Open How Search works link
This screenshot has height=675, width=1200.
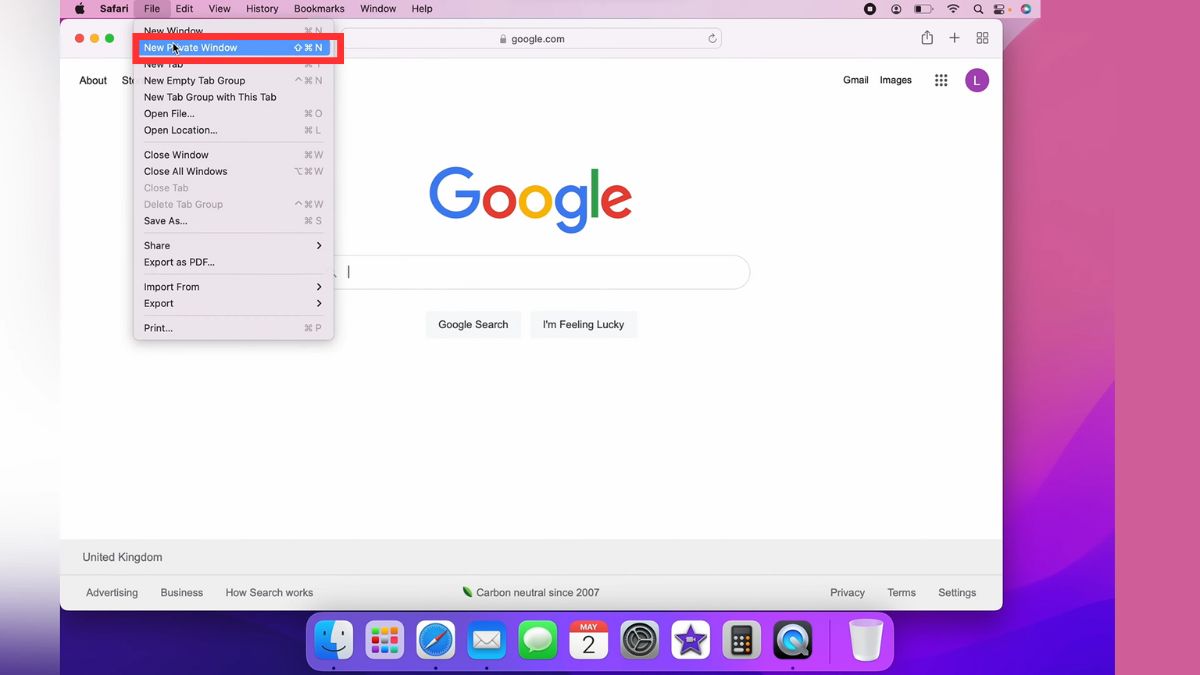point(269,593)
